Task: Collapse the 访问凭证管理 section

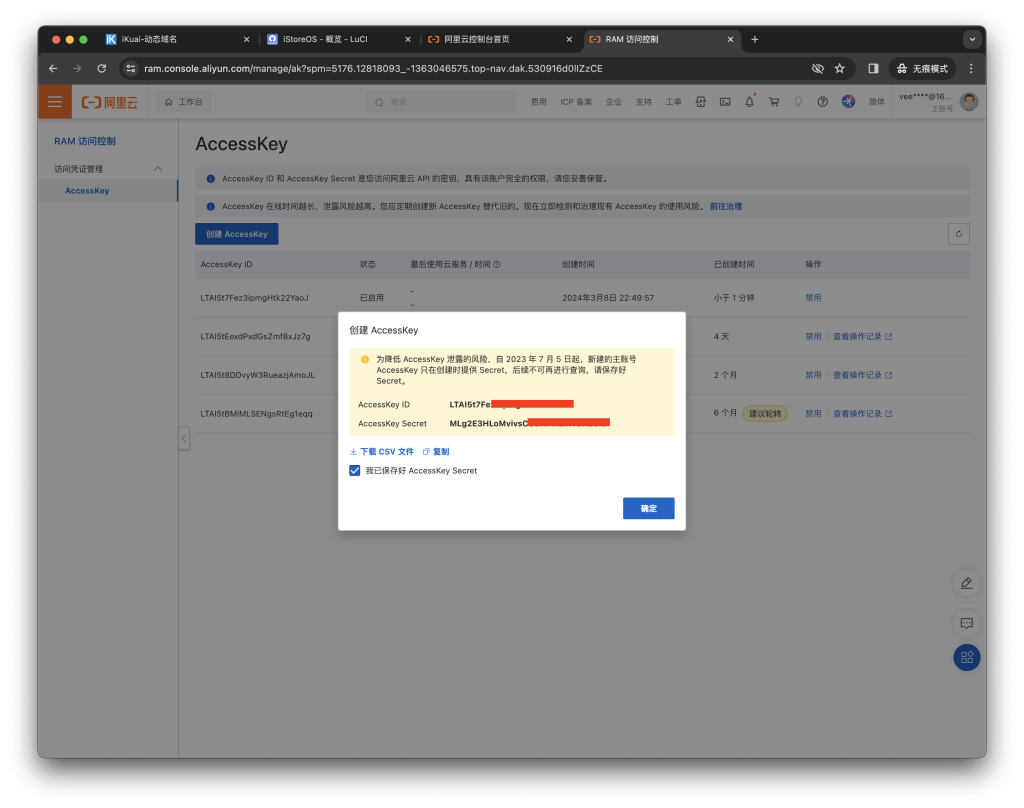Action: point(157,169)
